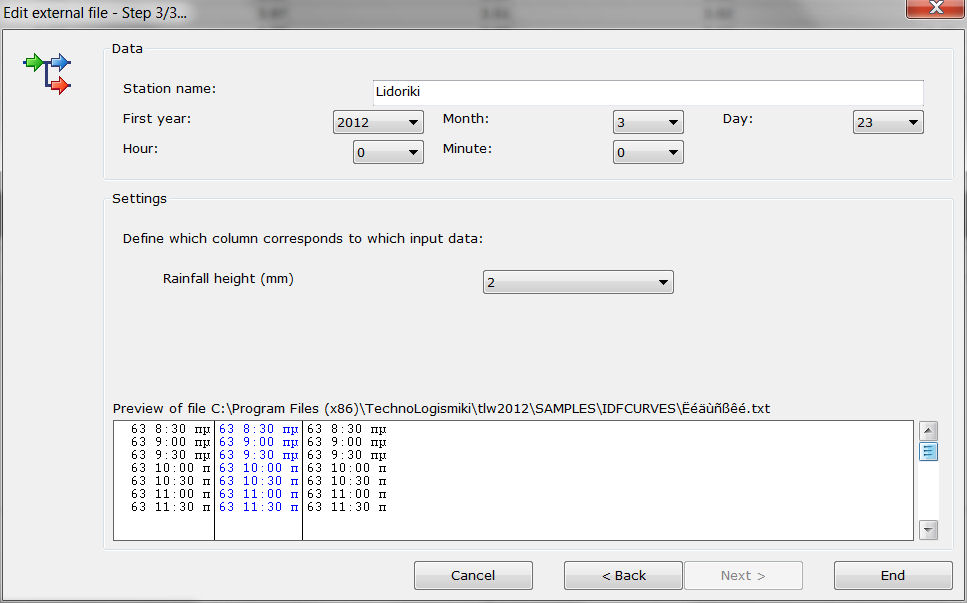This screenshot has width=967, height=603.
Task: Click the preview scrollbar up arrow
Action: click(x=928, y=431)
